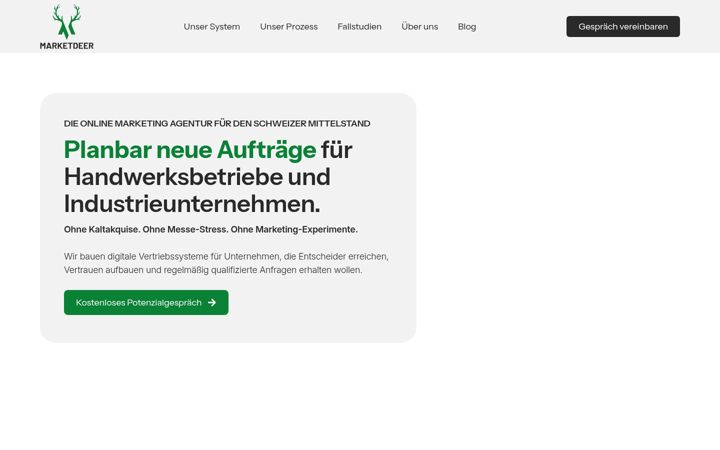Viewport: 720px width, 450px height.
Task: Click the 'Die Online Marketing Agentur' tagline
Action: [x=217, y=124]
